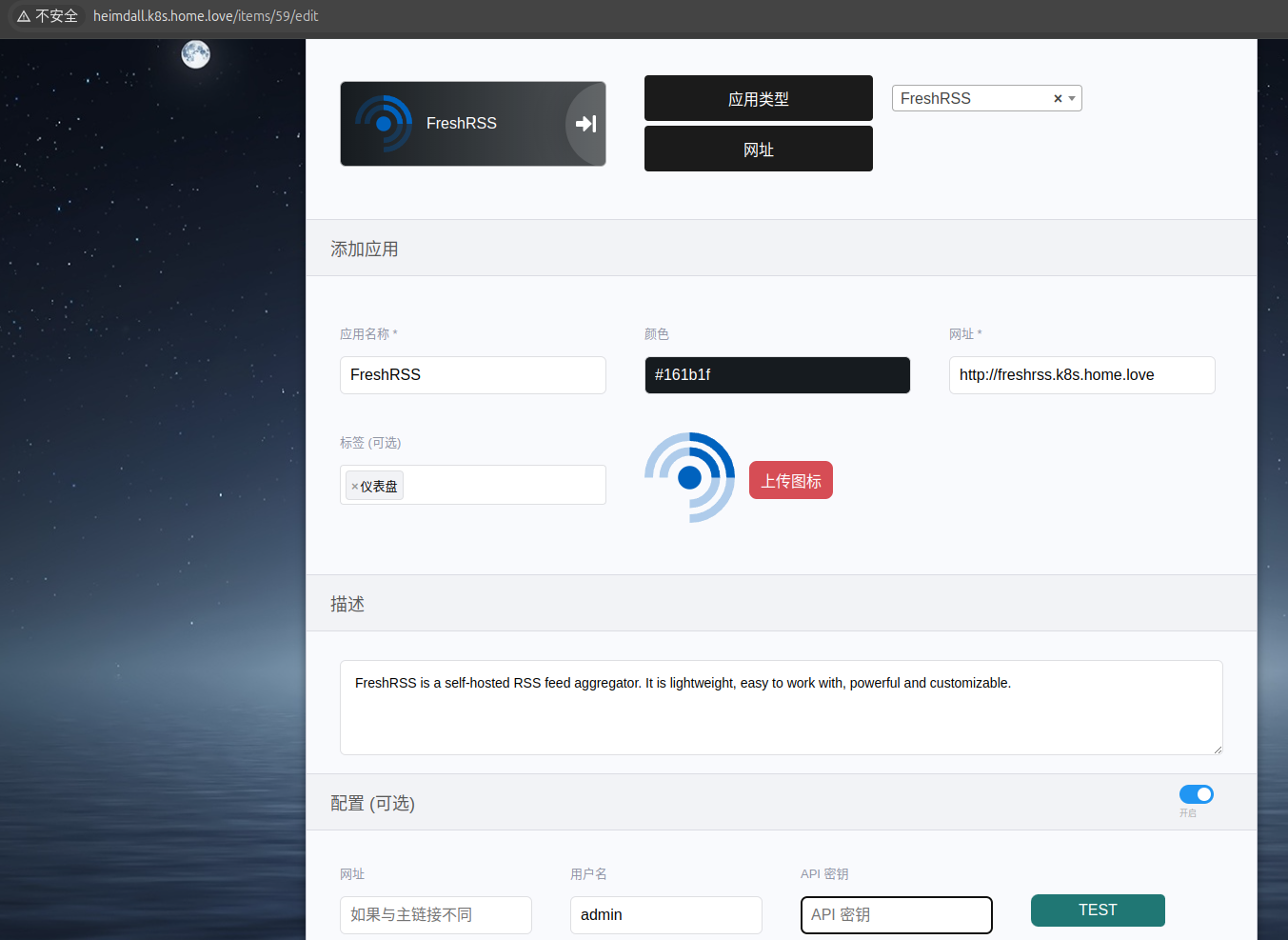This screenshot has height=940, width=1288.
Task: Click the 标签 tags input field
Action: click(473, 485)
